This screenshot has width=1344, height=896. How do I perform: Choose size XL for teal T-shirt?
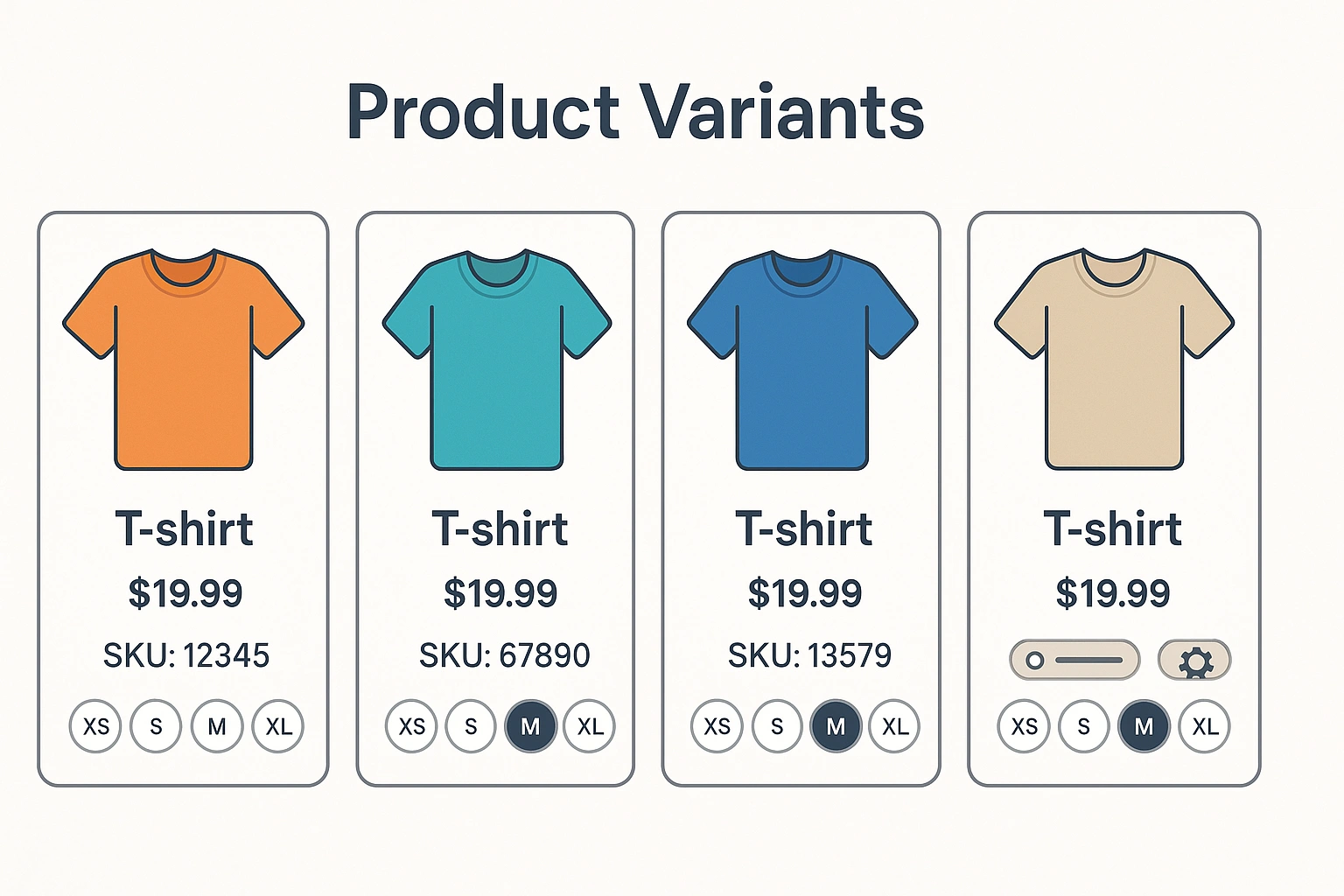(x=590, y=726)
